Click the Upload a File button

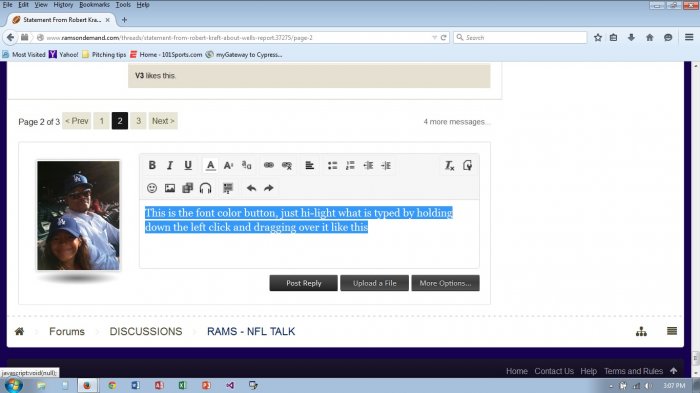[375, 283]
